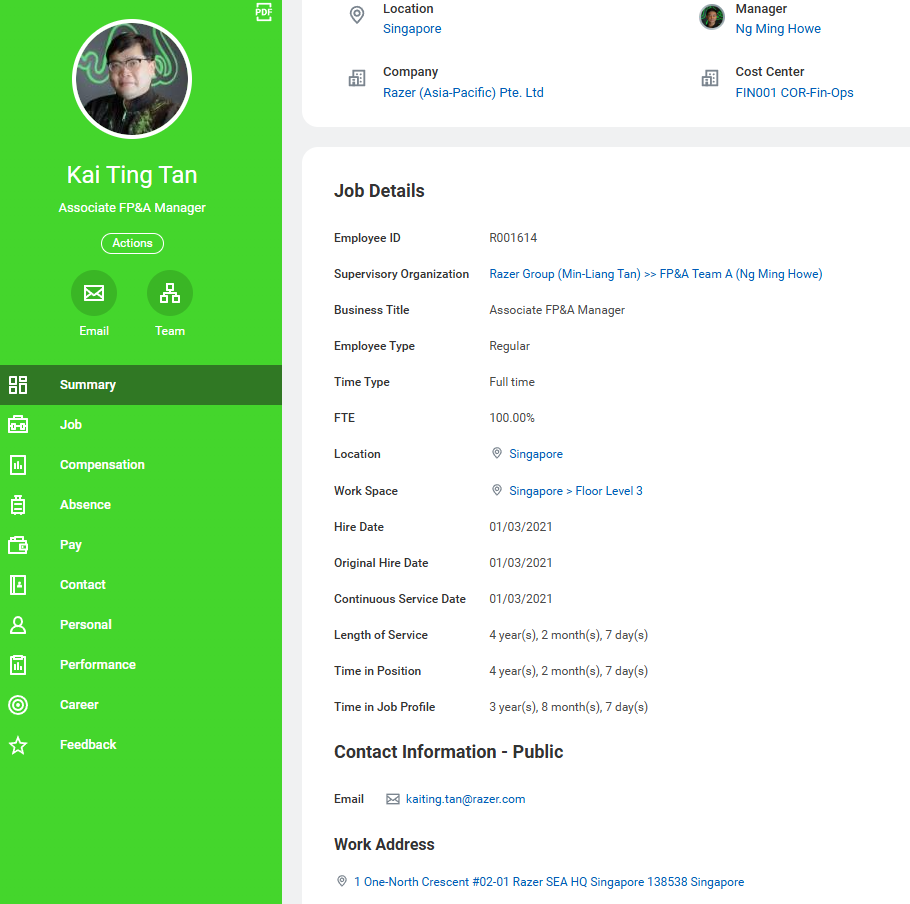Open the Pay wallet icon
Image resolution: width=910 pixels, height=904 pixels.
coord(18,545)
